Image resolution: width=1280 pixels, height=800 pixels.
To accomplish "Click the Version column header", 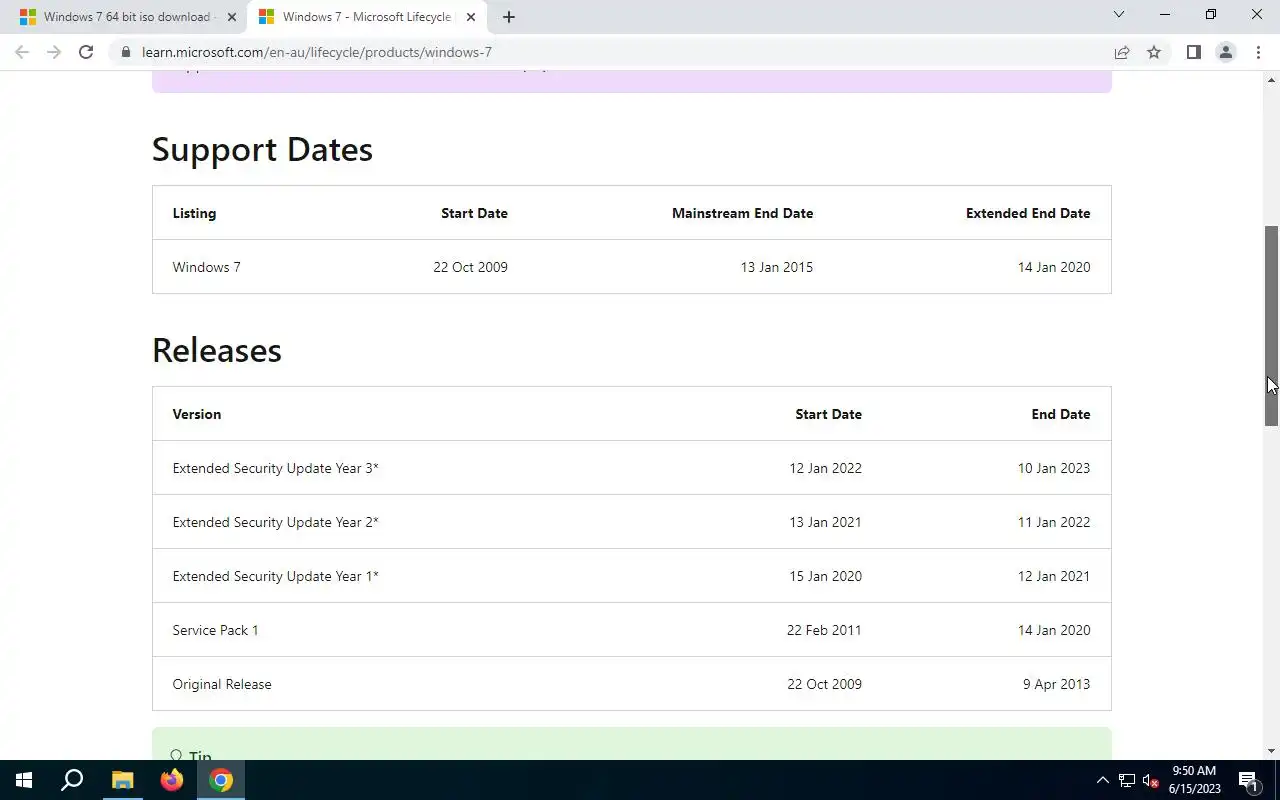I will click(197, 414).
